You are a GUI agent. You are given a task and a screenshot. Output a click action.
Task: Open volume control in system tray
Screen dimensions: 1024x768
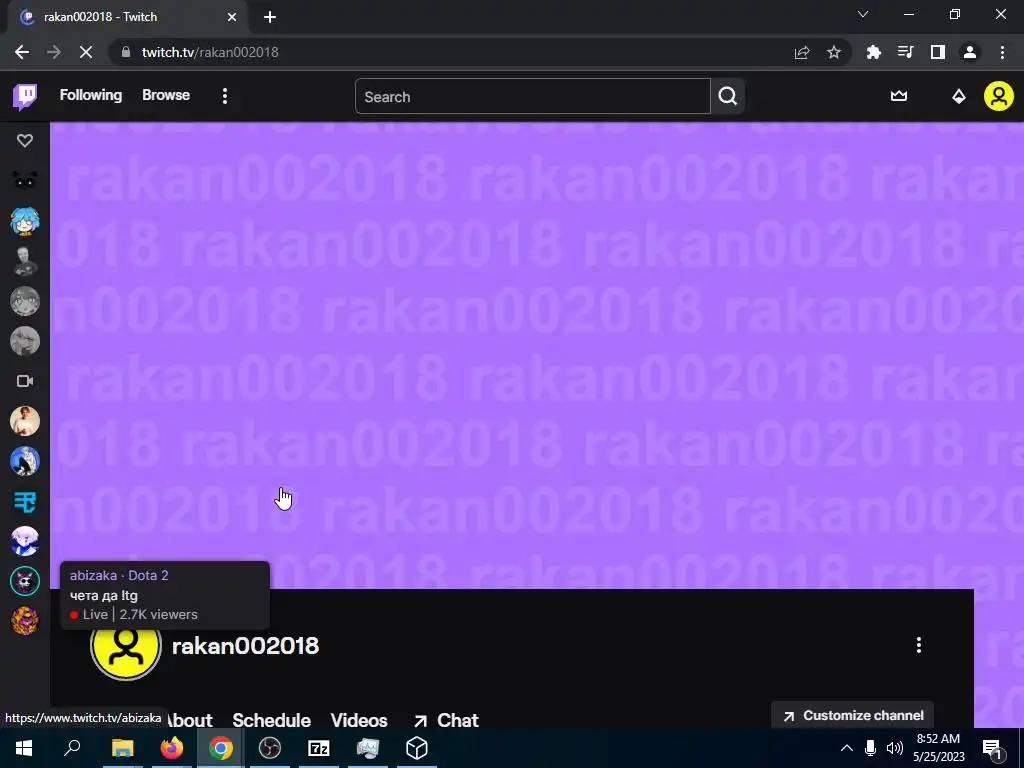[x=895, y=748]
